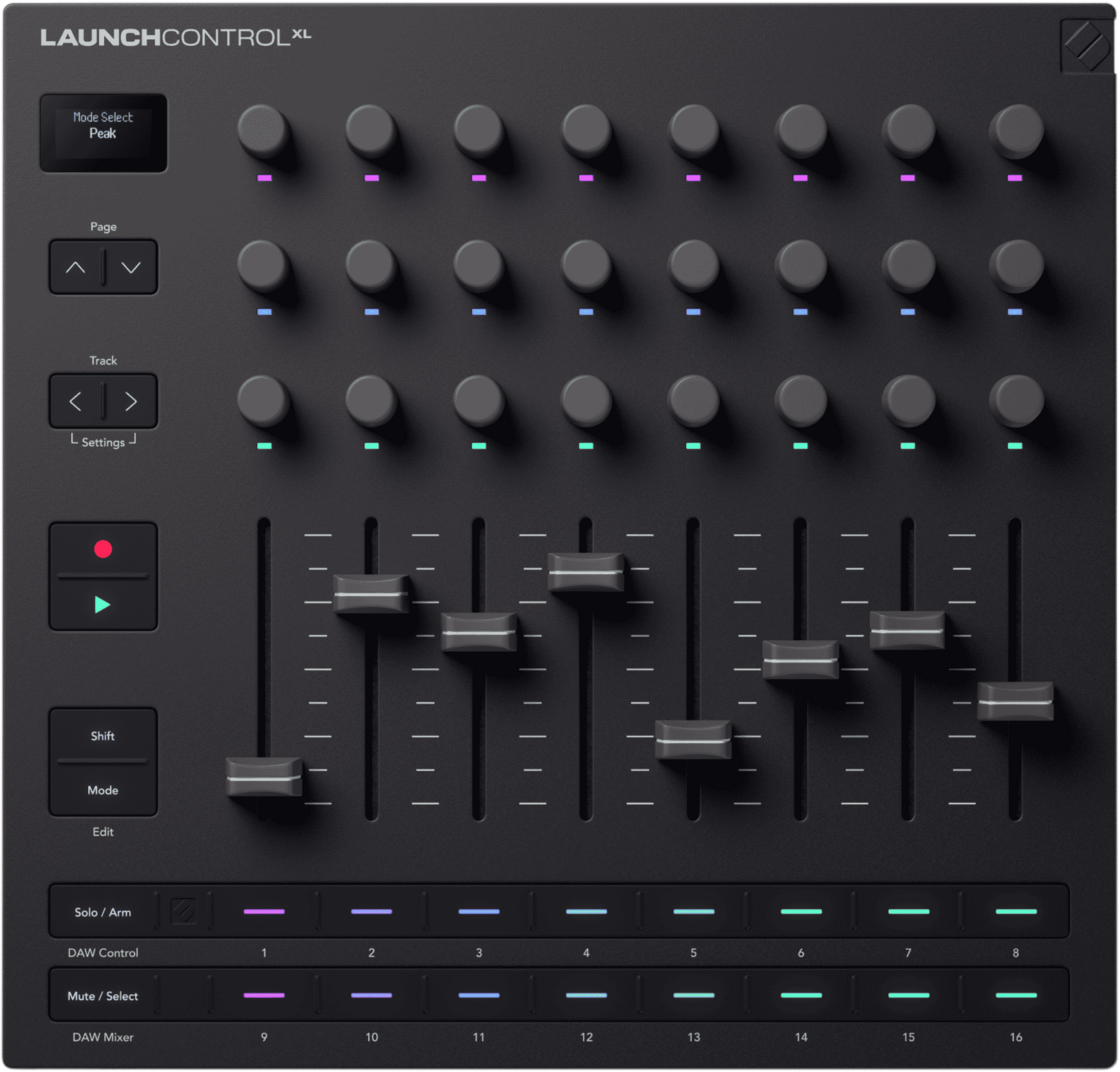Toggle Solo/Arm for track 1
Image resolution: width=1120 pixels, height=1072 pixels.
tap(264, 913)
